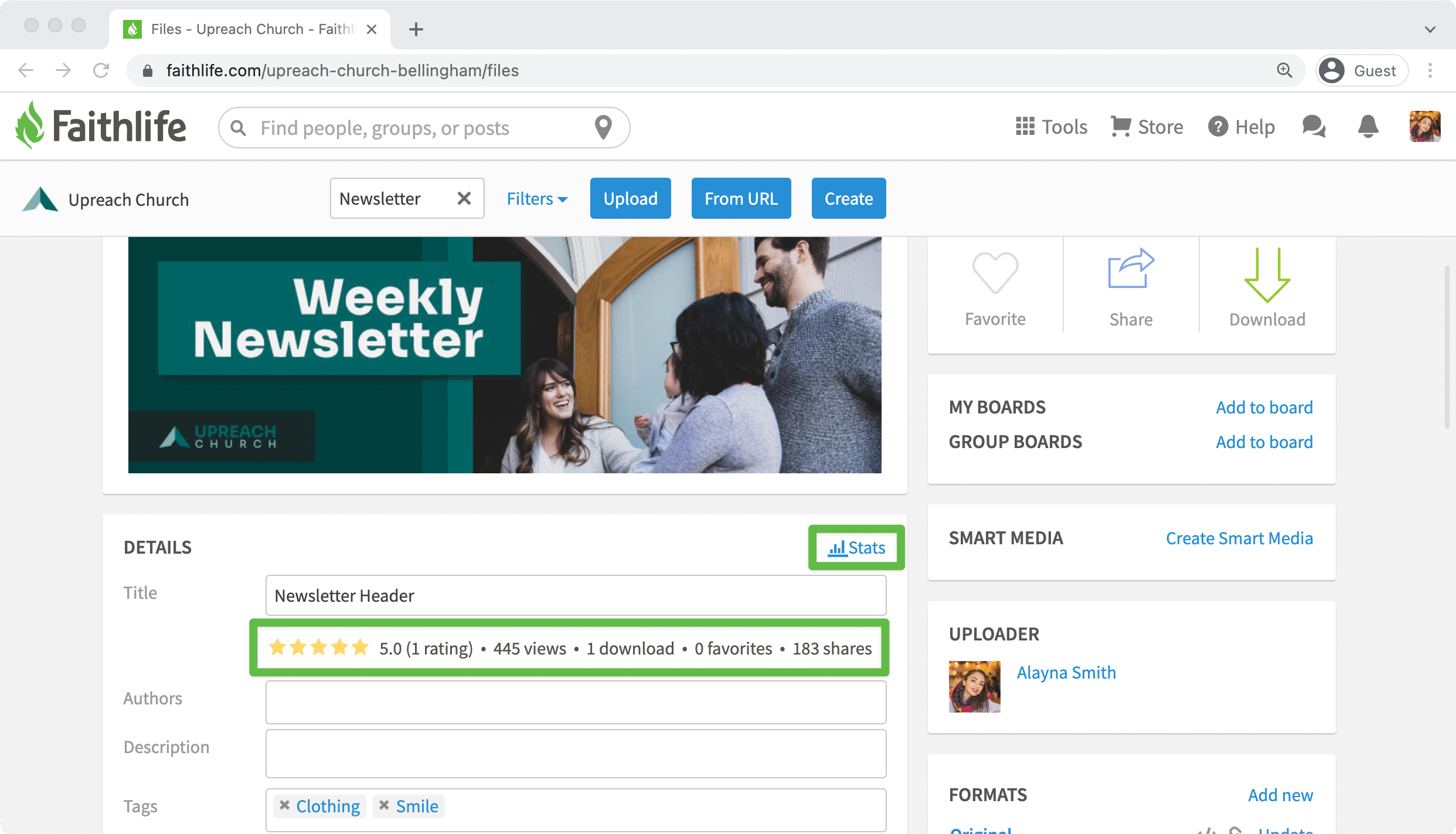
Task: Go back in browser history
Action: point(26,70)
